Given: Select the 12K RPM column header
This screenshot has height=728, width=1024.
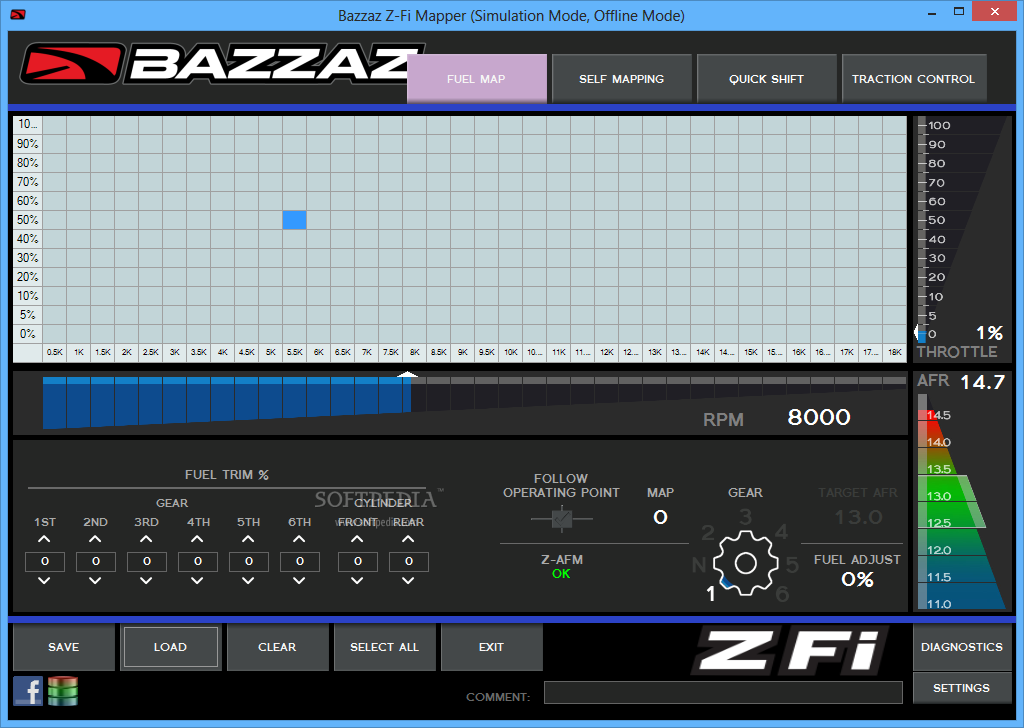Looking at the screenshot, I should tap(607, 353).
